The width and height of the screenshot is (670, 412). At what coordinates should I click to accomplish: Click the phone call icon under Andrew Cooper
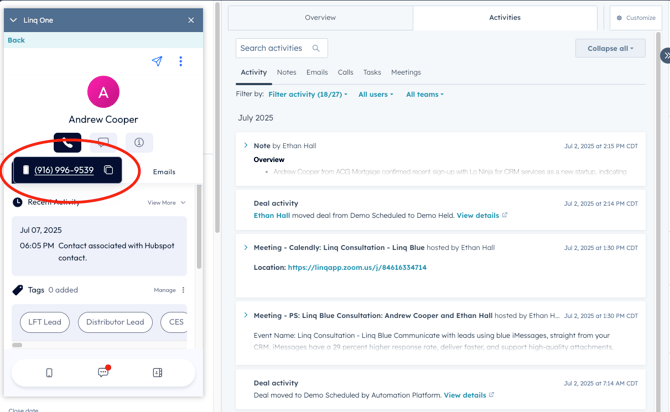click(x=68, y=143)
